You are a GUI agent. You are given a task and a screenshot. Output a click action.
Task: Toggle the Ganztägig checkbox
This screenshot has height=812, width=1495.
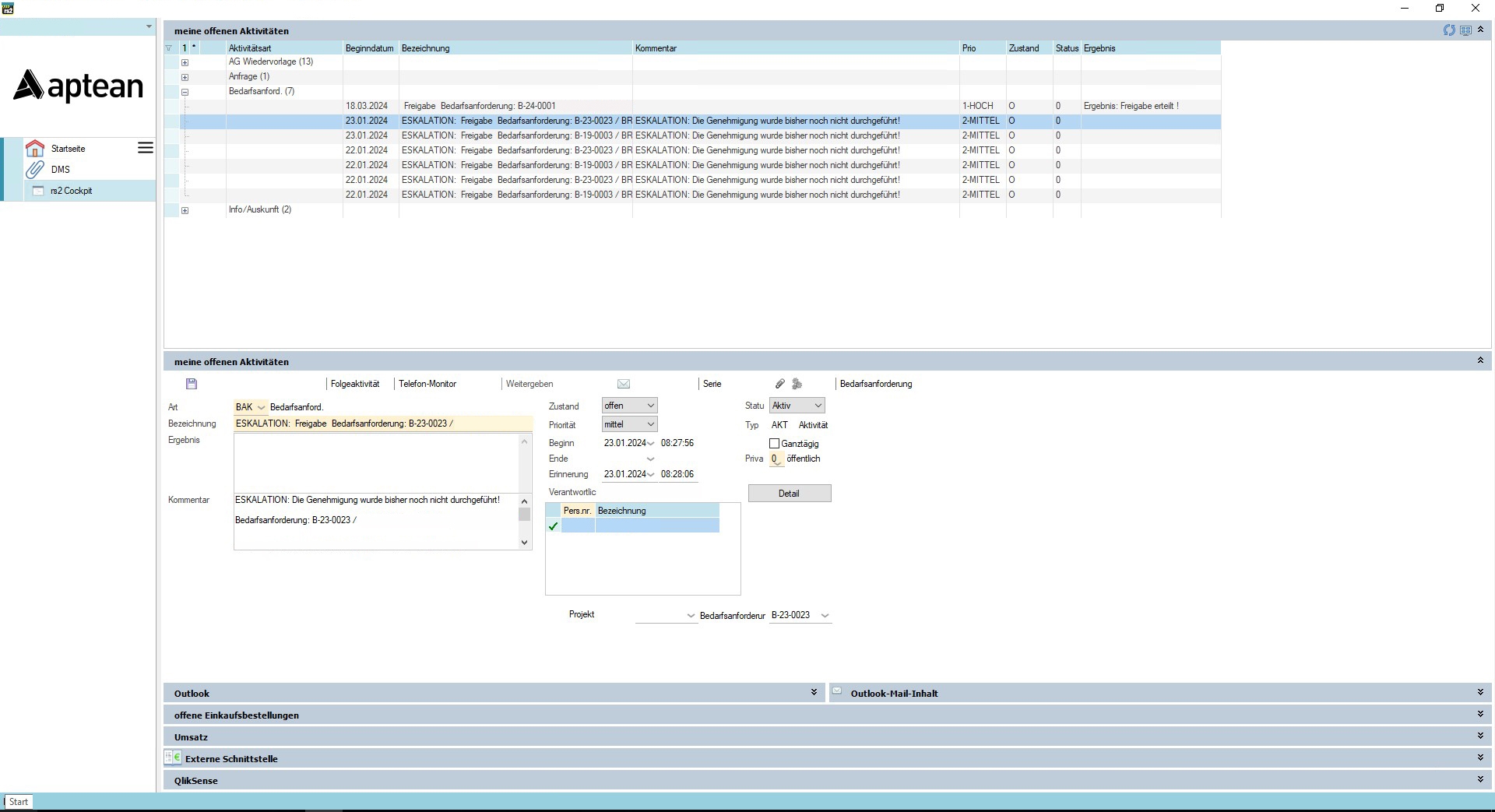(774, 444)
